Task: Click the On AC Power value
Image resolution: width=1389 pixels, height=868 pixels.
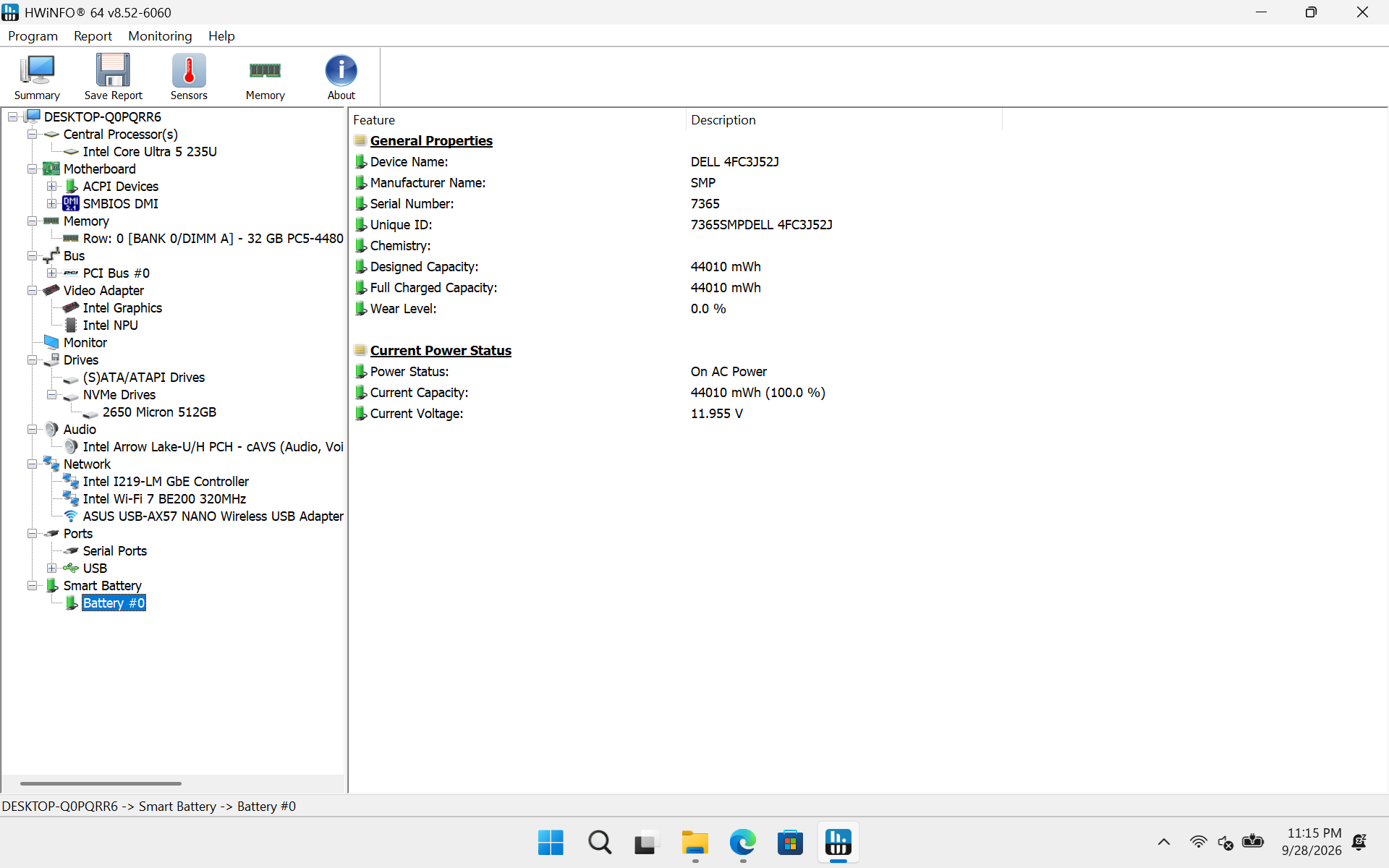Action: [729, 371]
